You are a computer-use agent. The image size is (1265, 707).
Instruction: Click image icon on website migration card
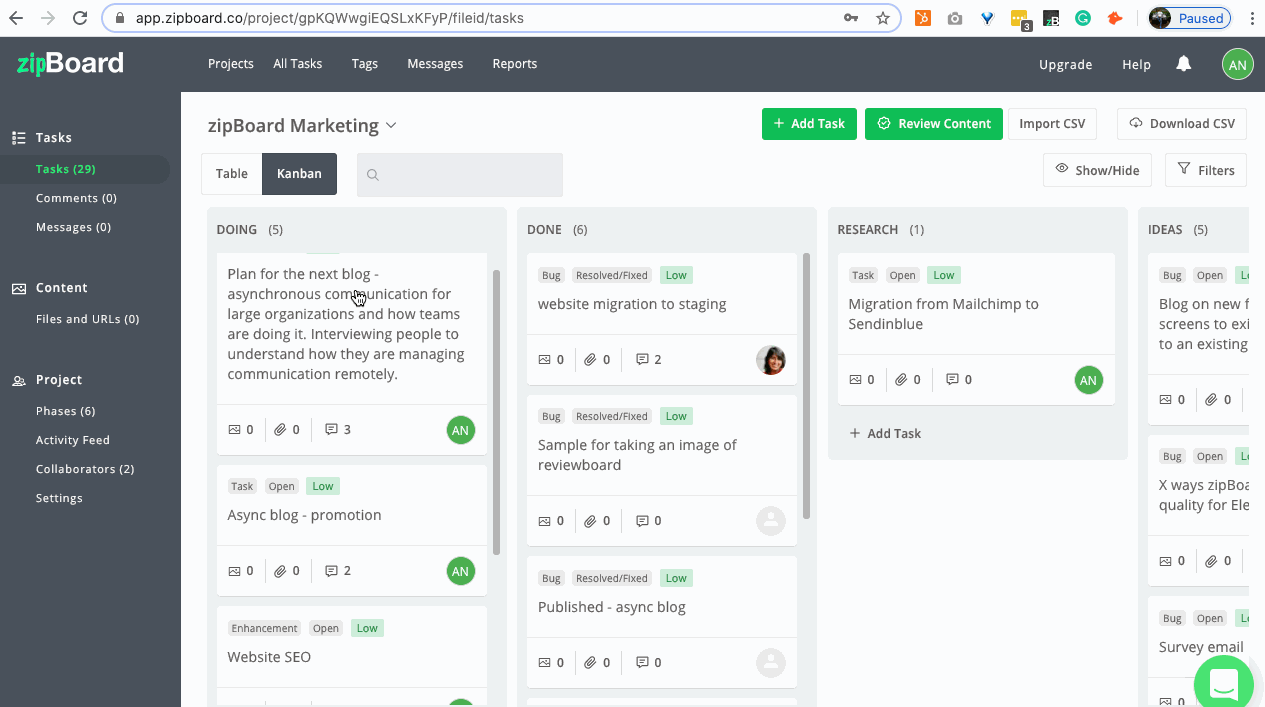coord(545,359)
